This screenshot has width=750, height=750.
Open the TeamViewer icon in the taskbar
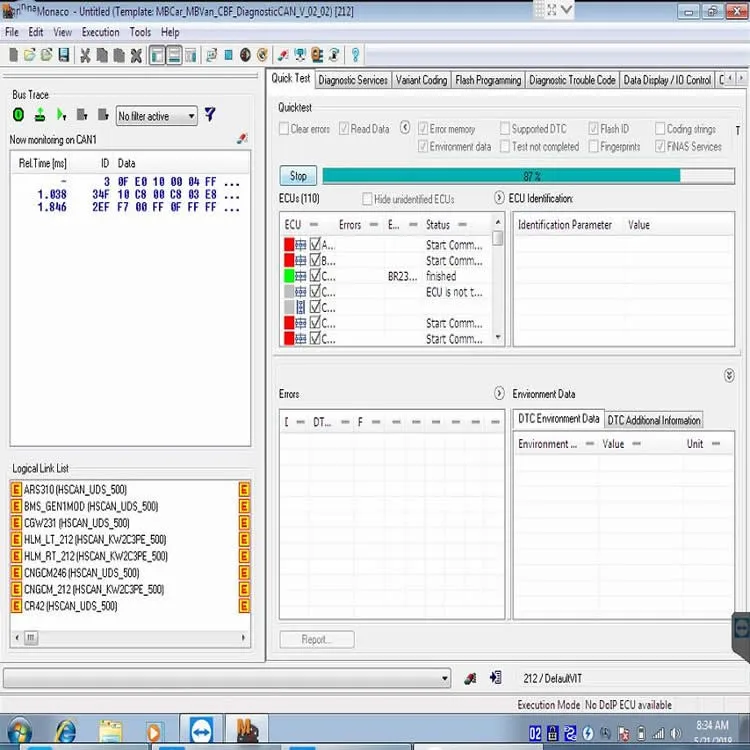(x=201, y=732)
